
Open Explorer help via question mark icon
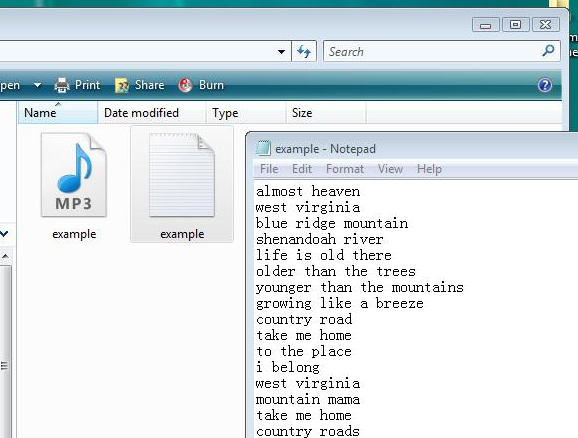click(544, 85)
